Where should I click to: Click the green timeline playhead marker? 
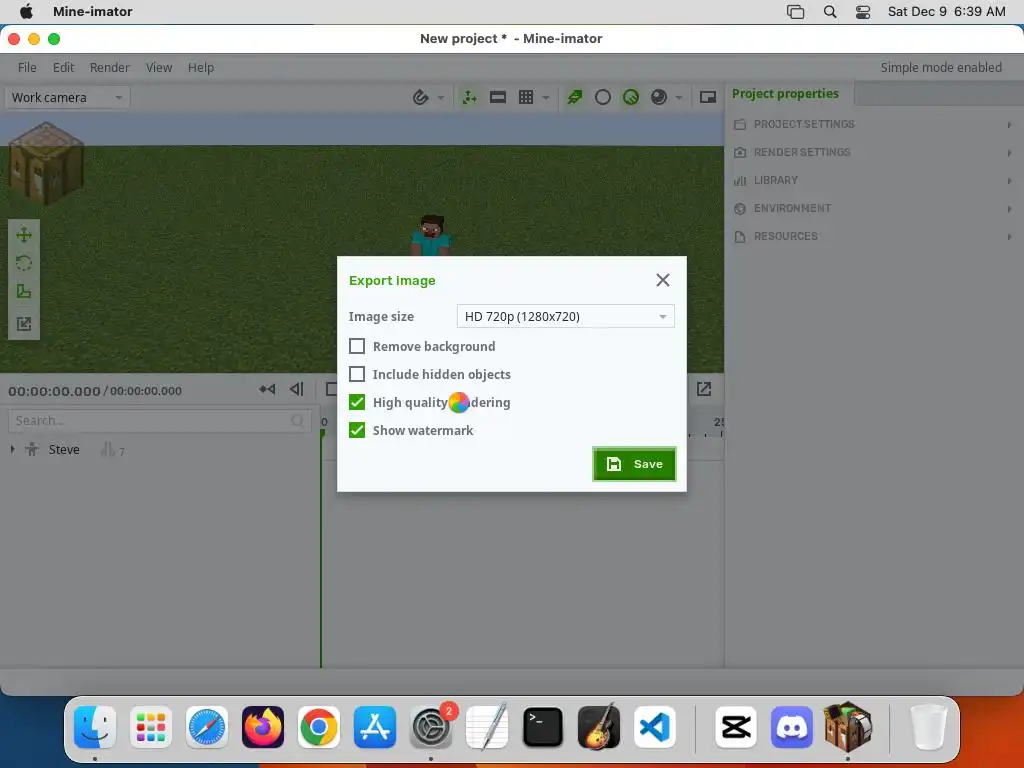tap(323, 432)
